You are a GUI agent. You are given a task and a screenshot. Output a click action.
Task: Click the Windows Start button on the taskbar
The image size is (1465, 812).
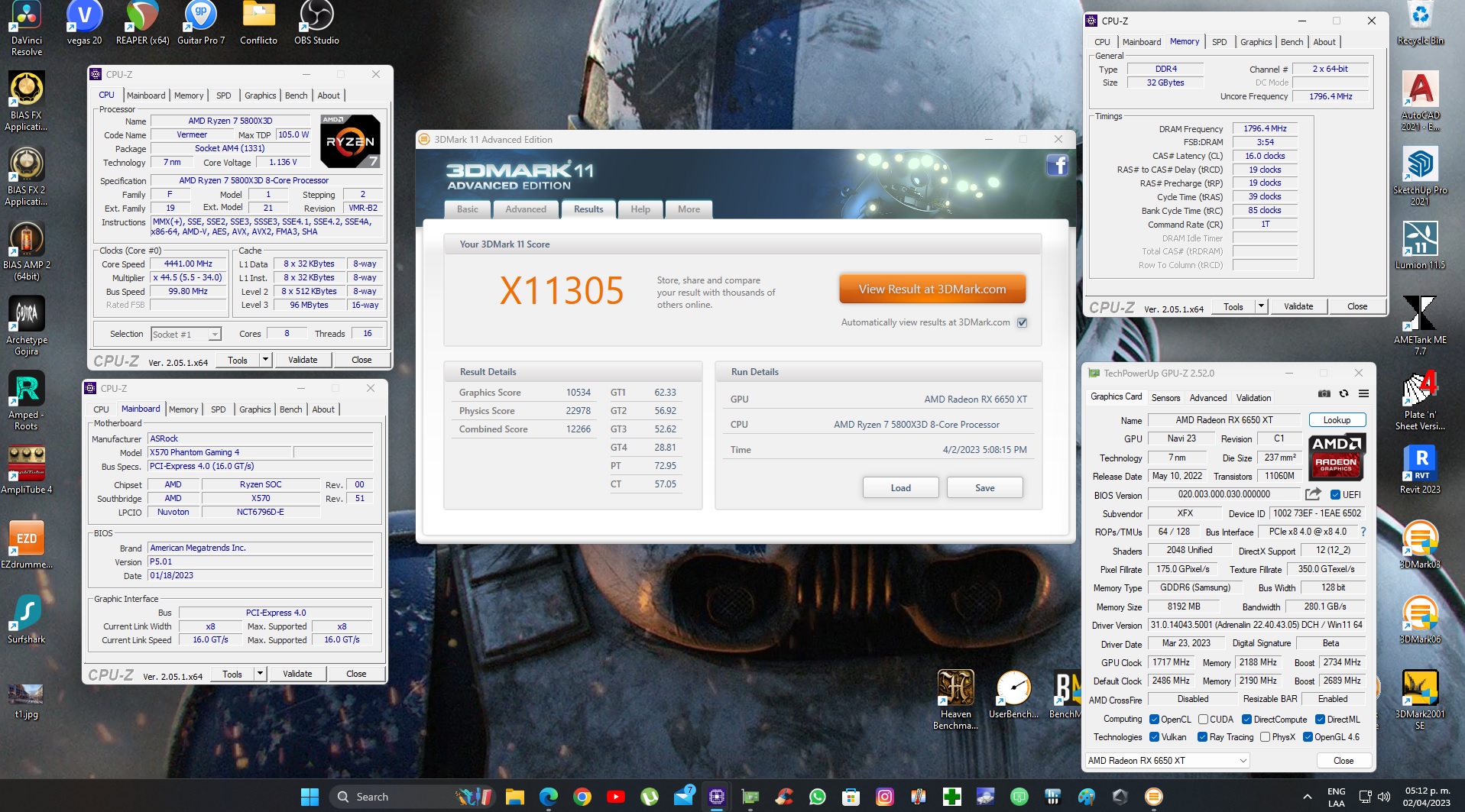coord(310,797)
